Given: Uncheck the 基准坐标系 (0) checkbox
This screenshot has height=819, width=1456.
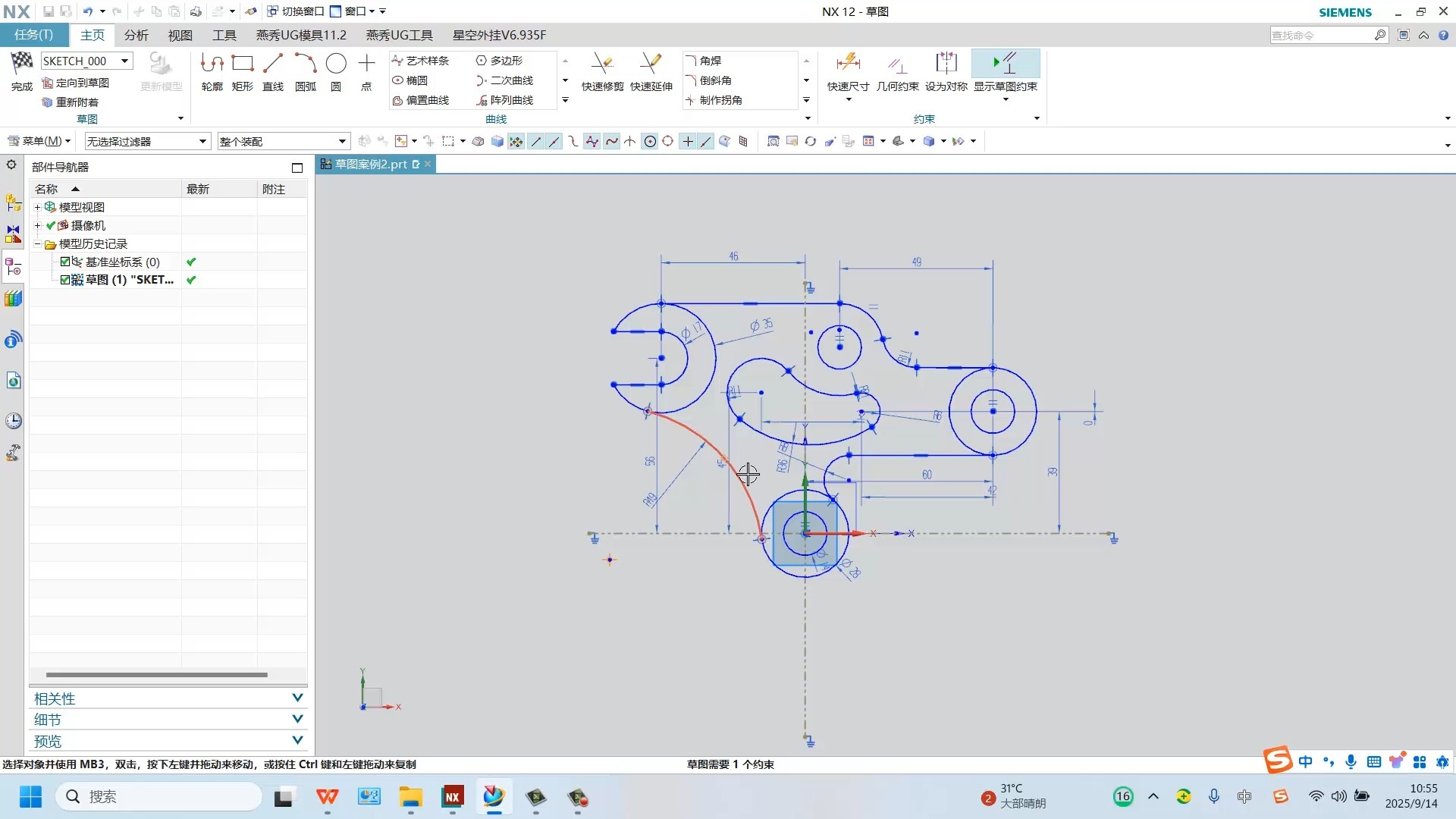Looking at the screenshot, I should click(x=65, y=262).
